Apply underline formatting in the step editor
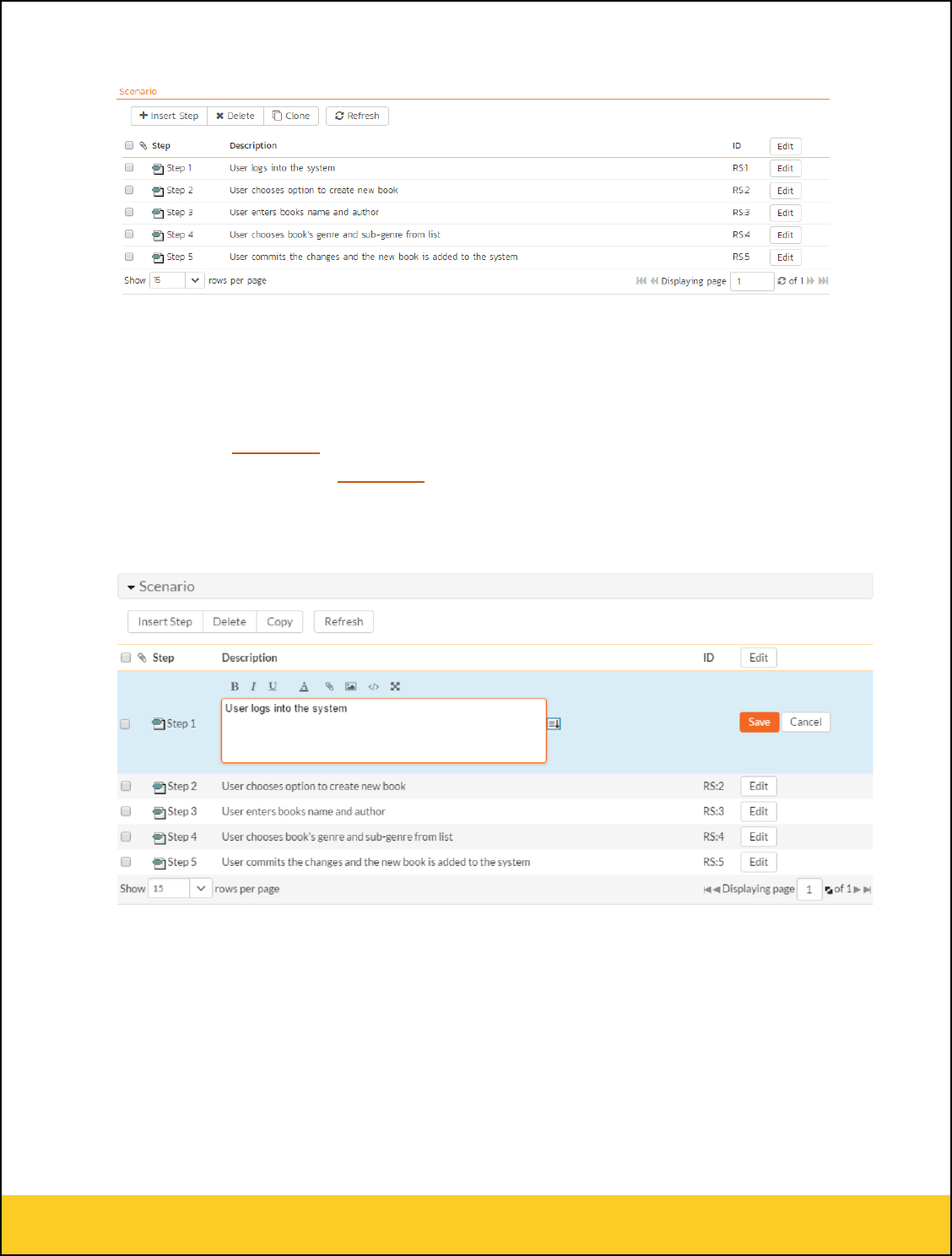The image size is (952, 1256). (273, 686)
